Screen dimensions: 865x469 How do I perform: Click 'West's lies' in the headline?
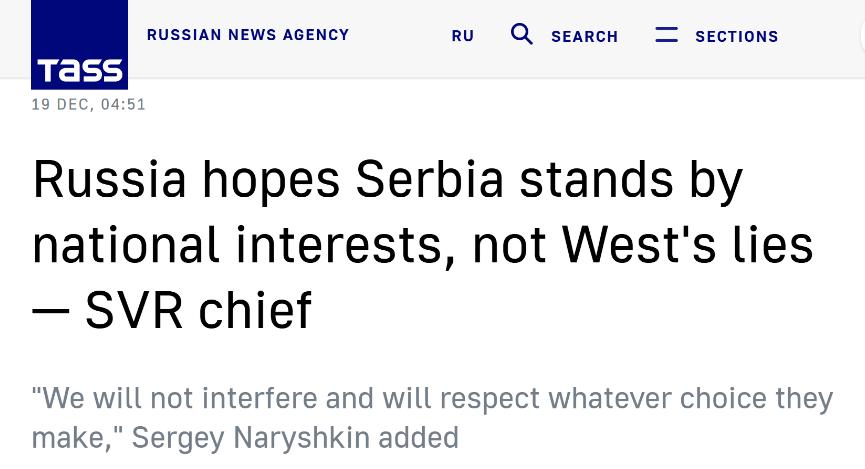pyautogui.click(x=687, y=245)
